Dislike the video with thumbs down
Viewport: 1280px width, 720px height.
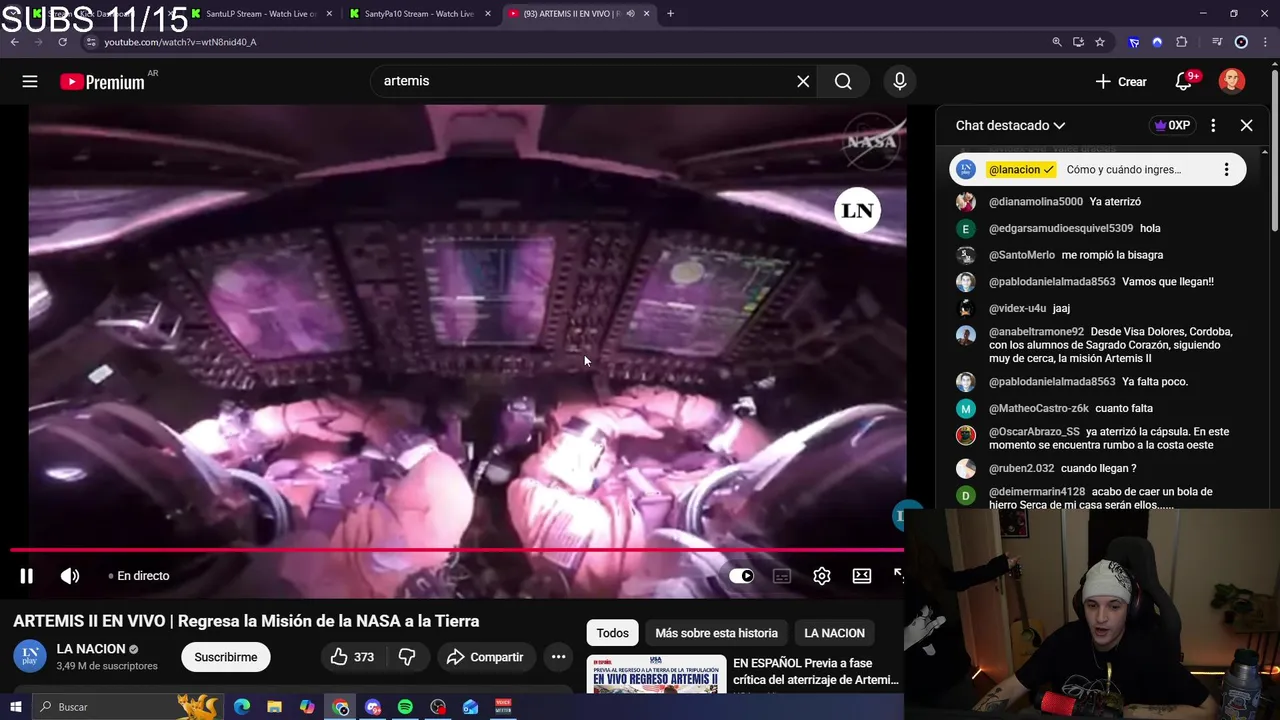click(407, 657)
